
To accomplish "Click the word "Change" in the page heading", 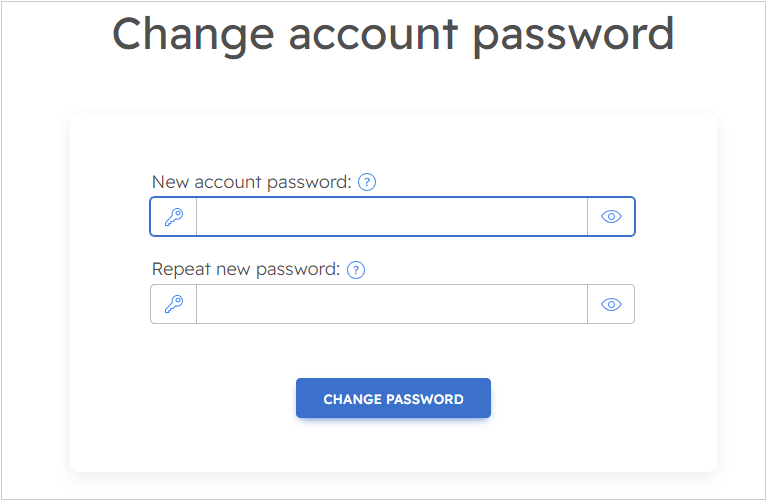I will tap(193, 34).
